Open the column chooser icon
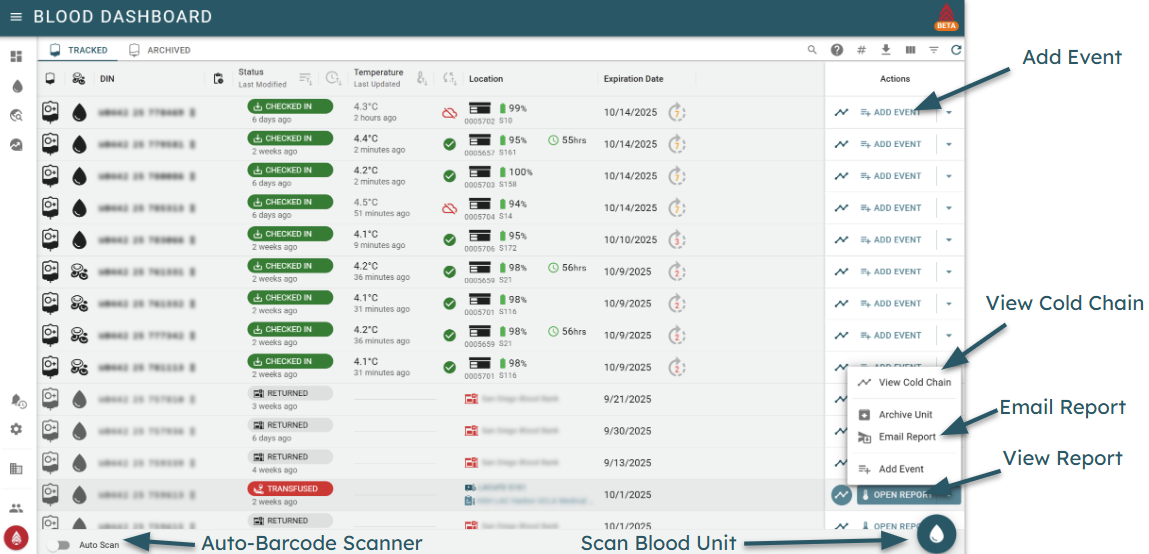 pyautogui.click(x=910, y=50)
